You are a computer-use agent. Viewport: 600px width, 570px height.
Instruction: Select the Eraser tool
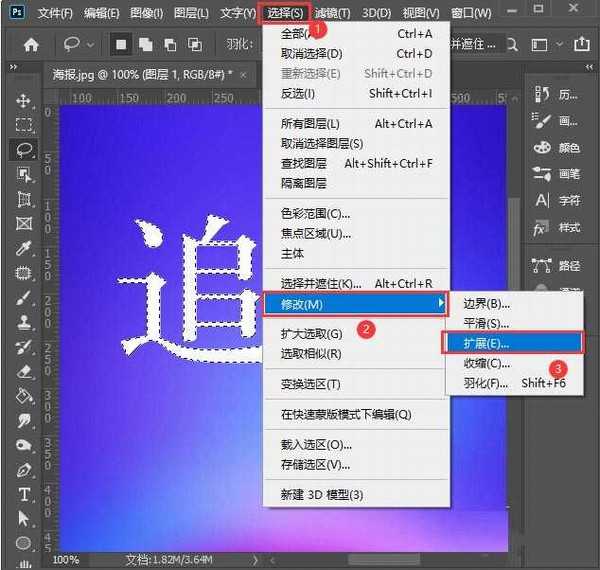(24, 371)
